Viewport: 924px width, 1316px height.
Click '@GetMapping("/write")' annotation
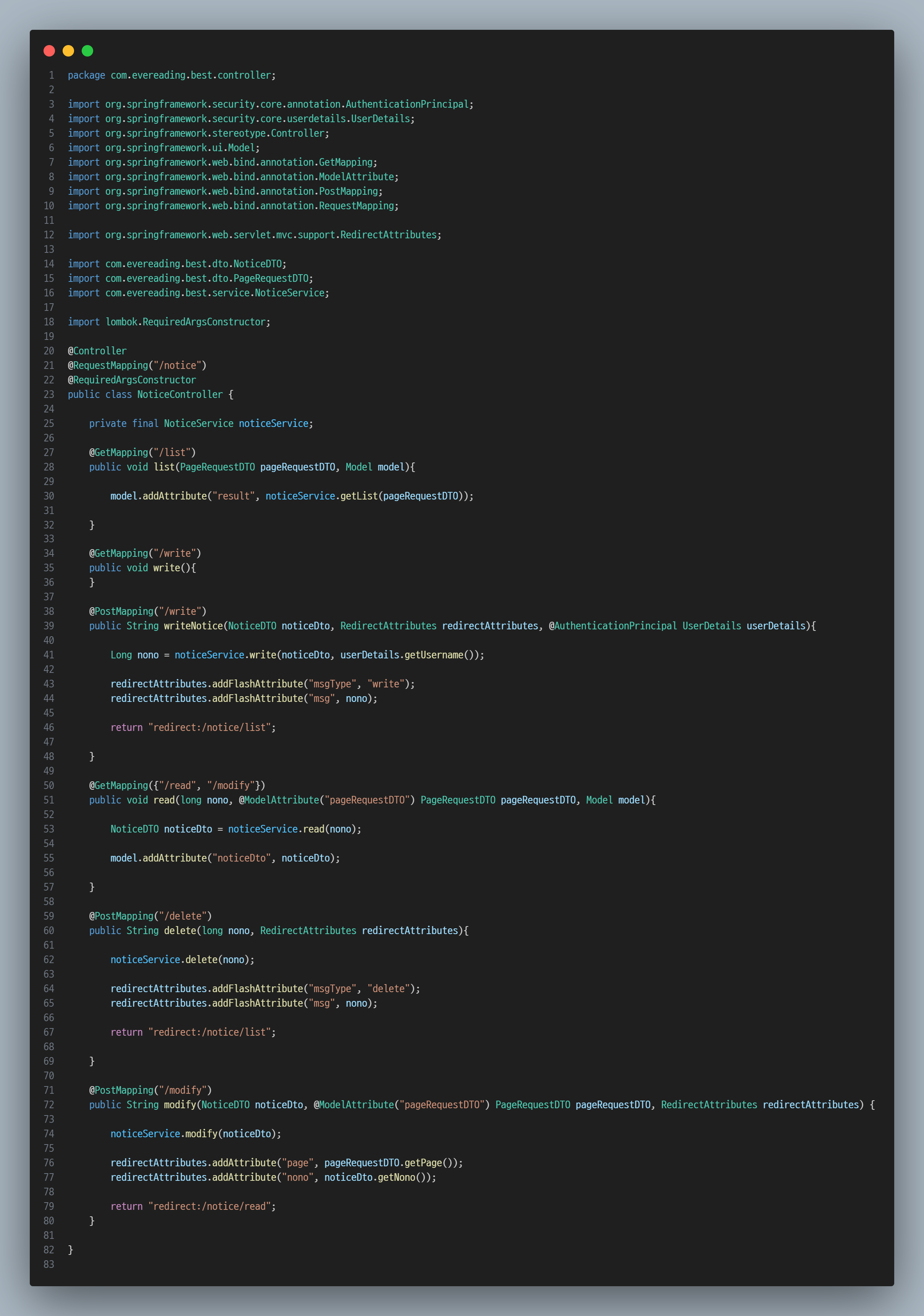click(145, 553)
